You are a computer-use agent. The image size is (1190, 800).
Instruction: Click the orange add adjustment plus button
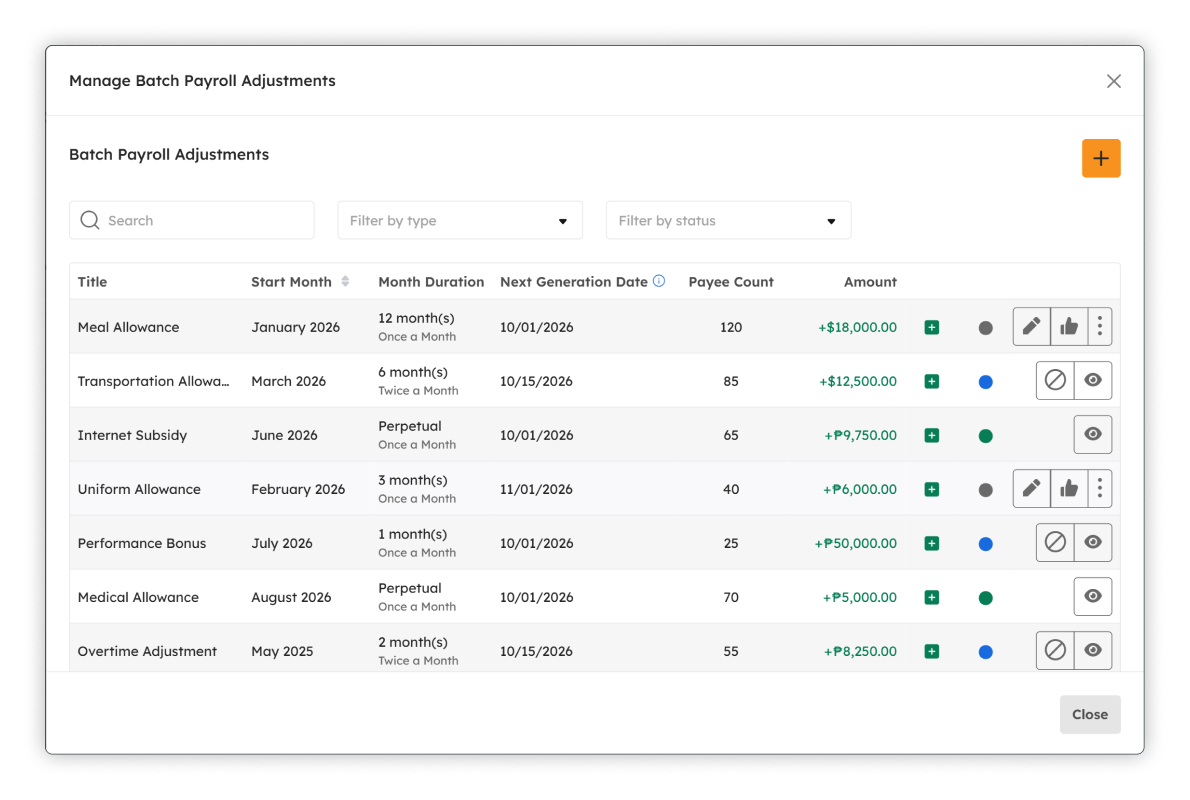click(x=1100, y=158)
